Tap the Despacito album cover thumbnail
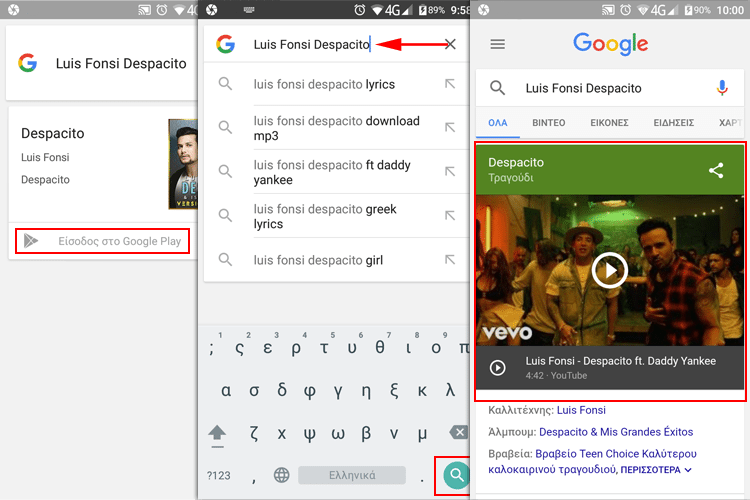Screen dimensions: 750x500 (183, 164)
